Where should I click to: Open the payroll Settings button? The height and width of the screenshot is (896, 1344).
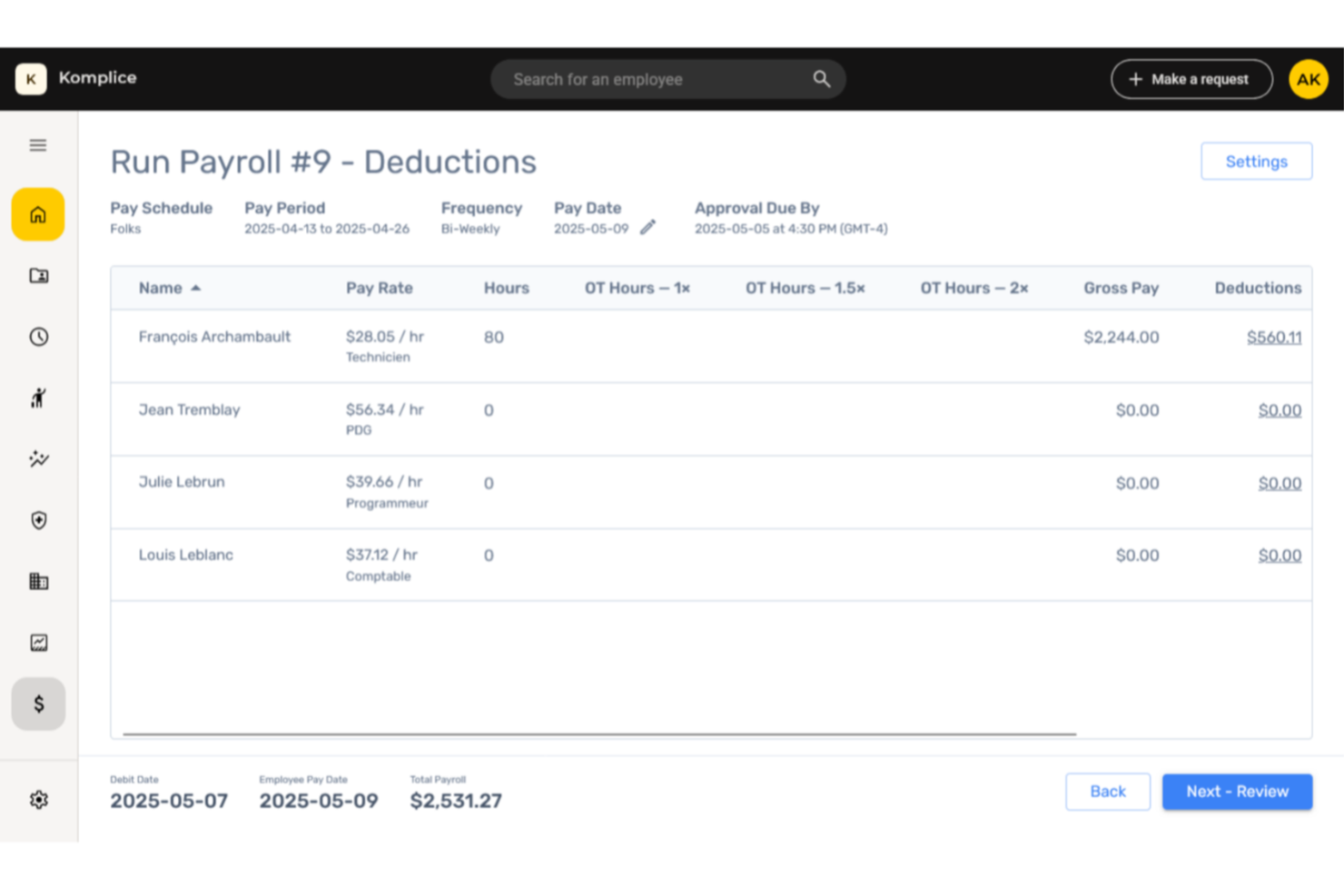point(1256,162)
